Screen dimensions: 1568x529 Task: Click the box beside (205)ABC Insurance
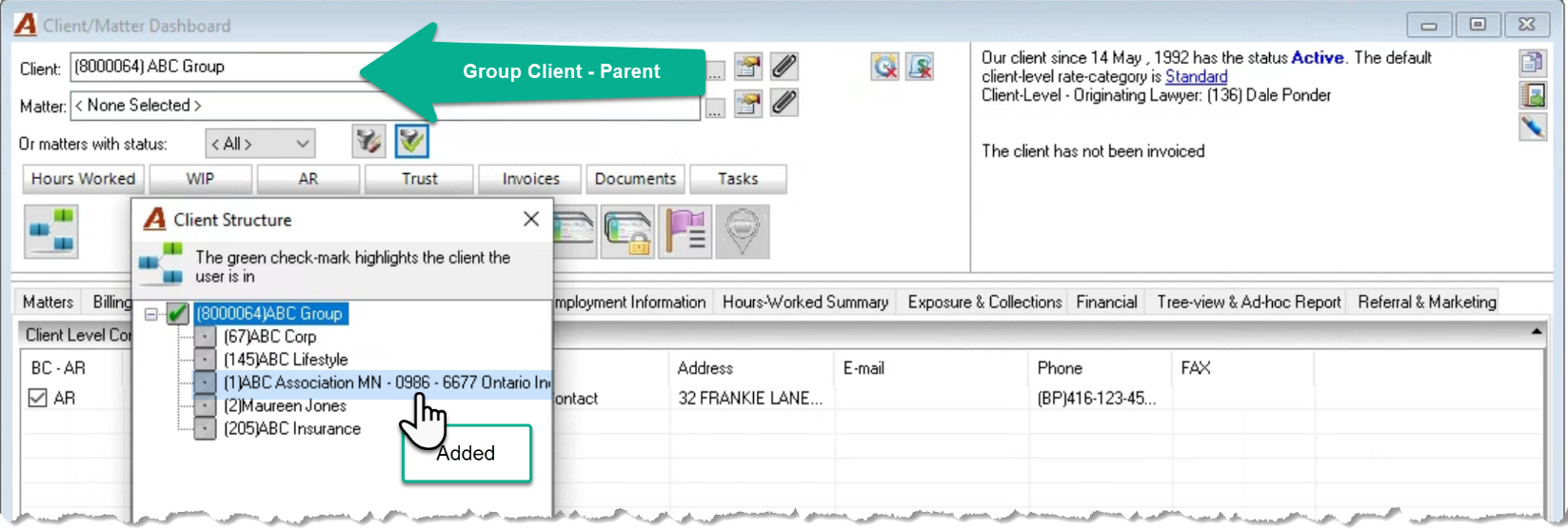pyautogui.click(x=205, y=429)
